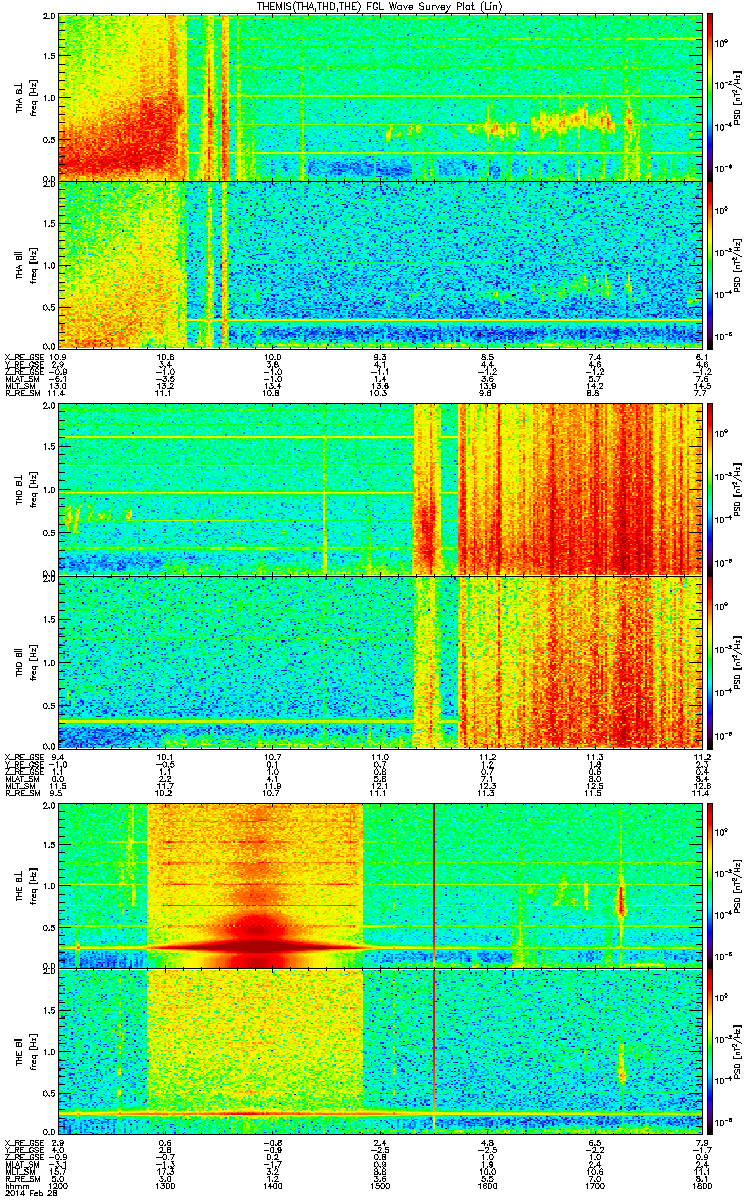Click the THD BL spectrogram panel
750x1200 pixels.
click(x=380, y=489)
